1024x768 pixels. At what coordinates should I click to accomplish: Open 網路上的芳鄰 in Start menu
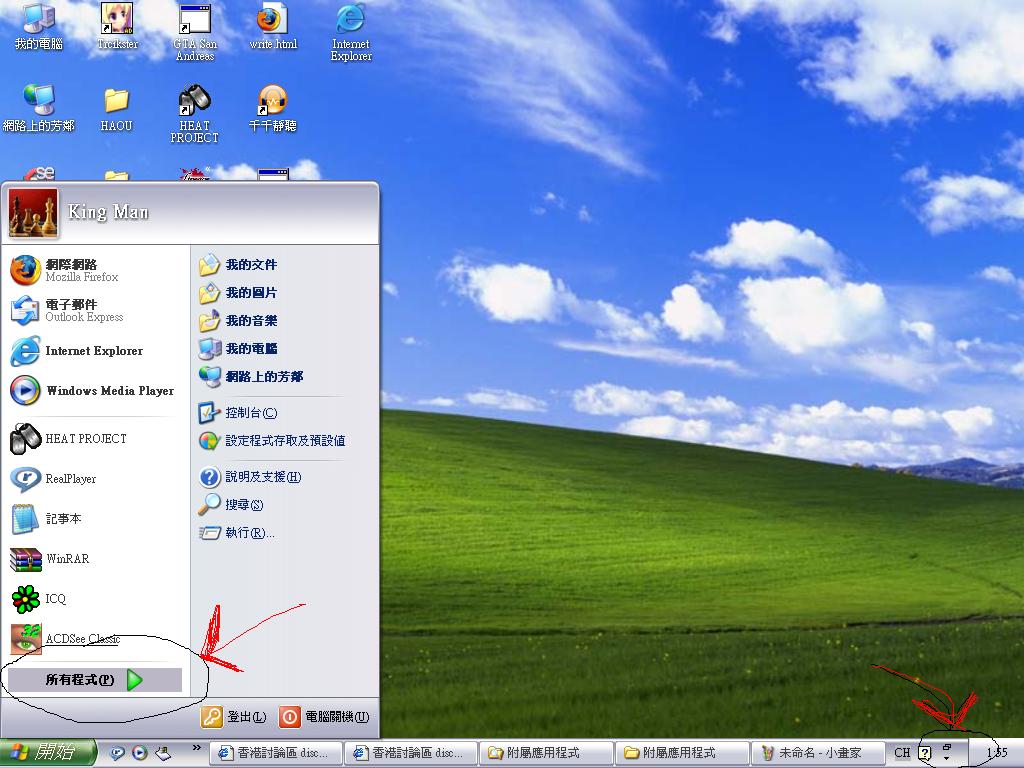coord(251,377)
